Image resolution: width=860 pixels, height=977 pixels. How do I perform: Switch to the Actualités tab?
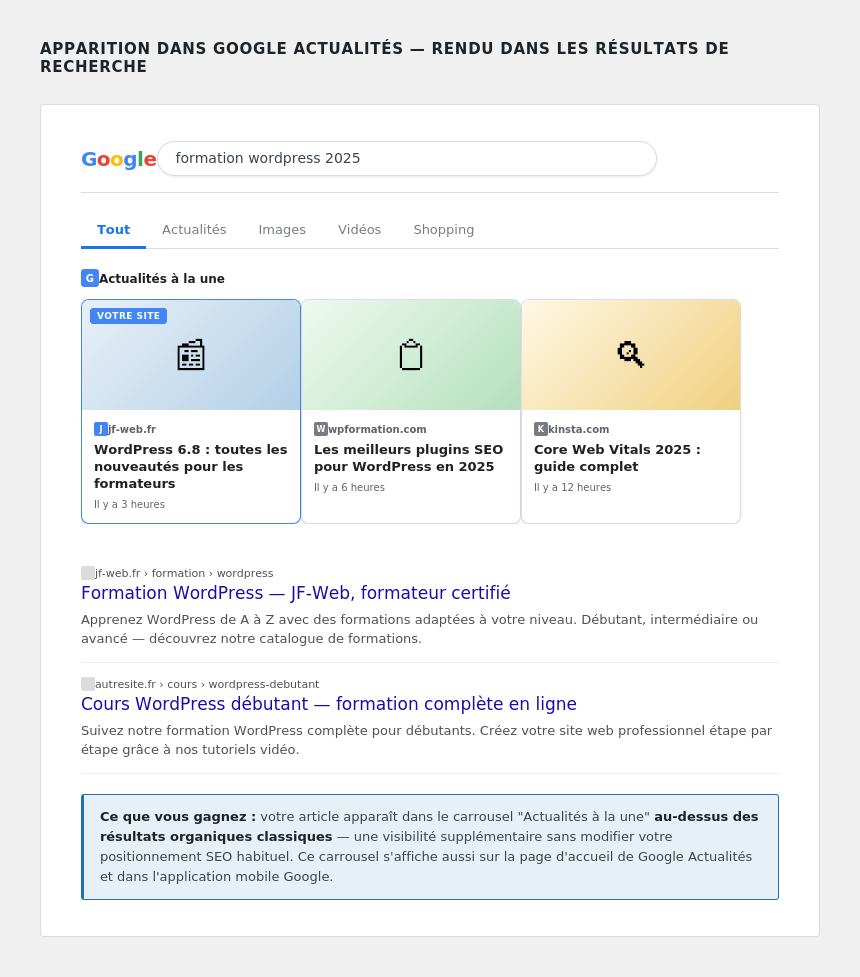pos(194,230)
